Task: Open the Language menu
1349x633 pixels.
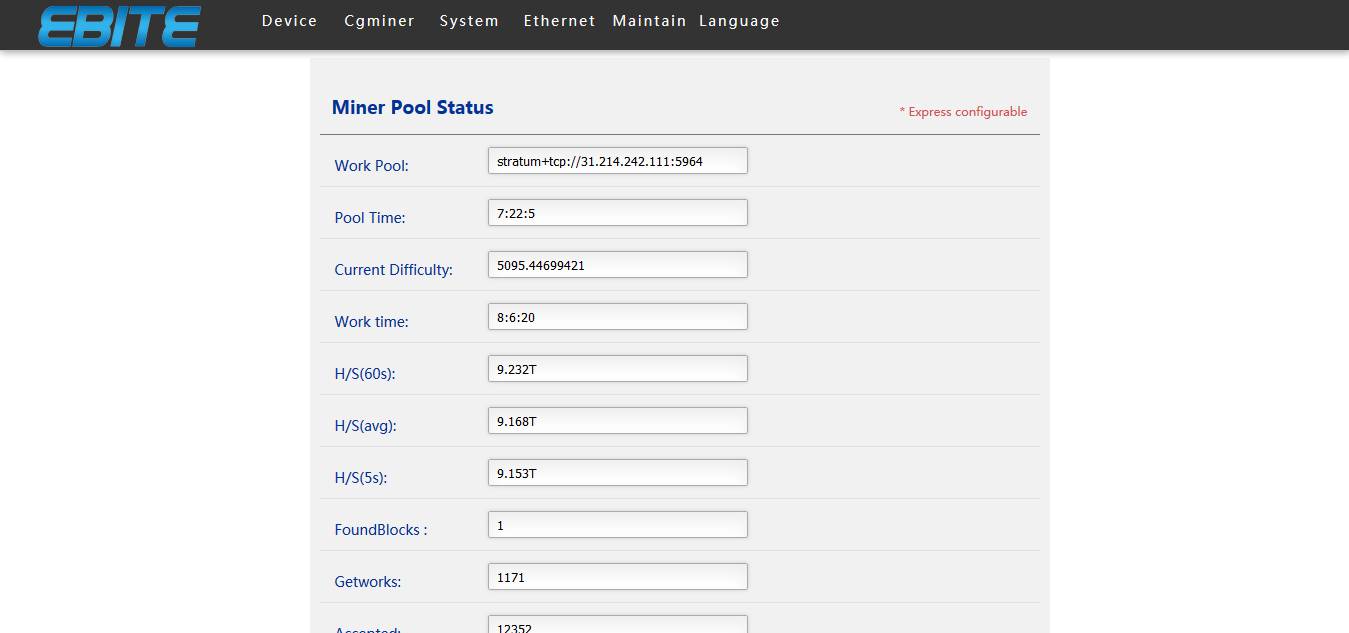Action: [x=739, y=21]
